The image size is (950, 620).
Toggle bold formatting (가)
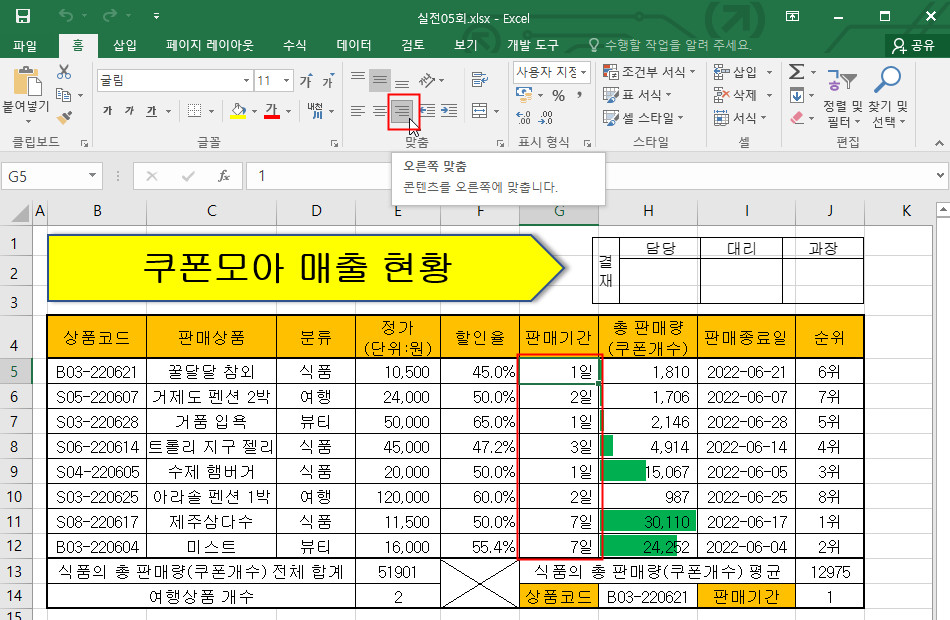tap(107, 111)
